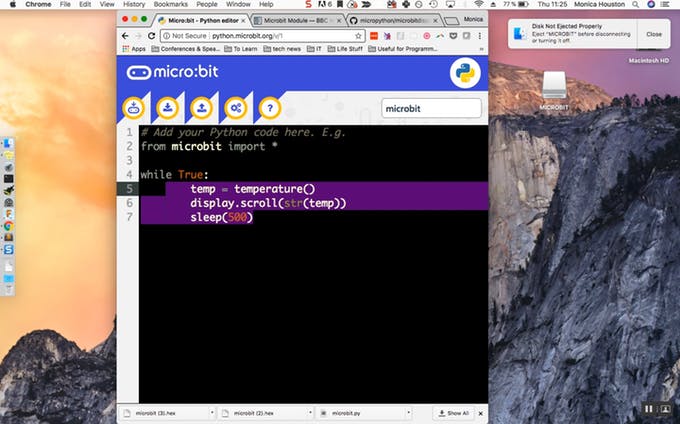
Task: Click the save script icon in editor toolbar
Action: pos(168,108)
